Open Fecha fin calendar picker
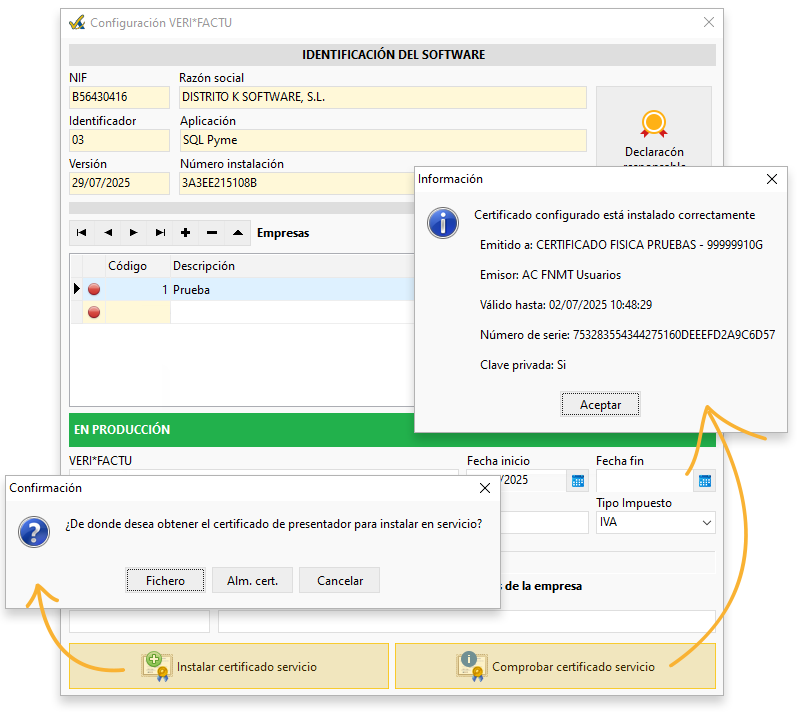 coord(705,481)
